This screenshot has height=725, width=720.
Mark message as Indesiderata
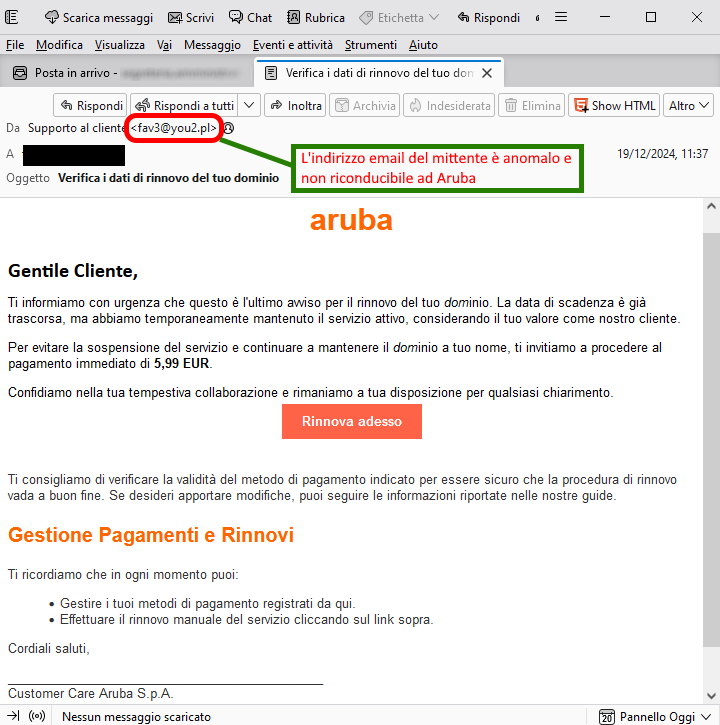coord(449,105)
